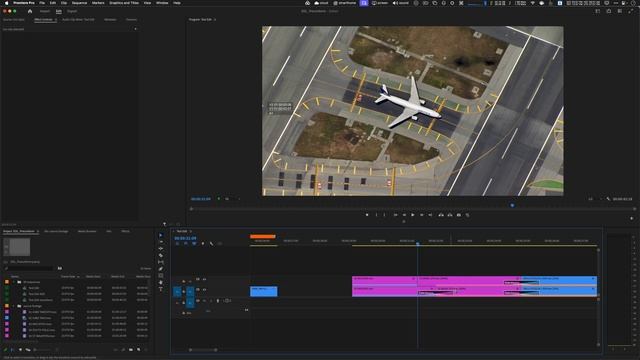Toggle sync lock for V1 track
Screen dimensions: 640x360
click(198, 290)
